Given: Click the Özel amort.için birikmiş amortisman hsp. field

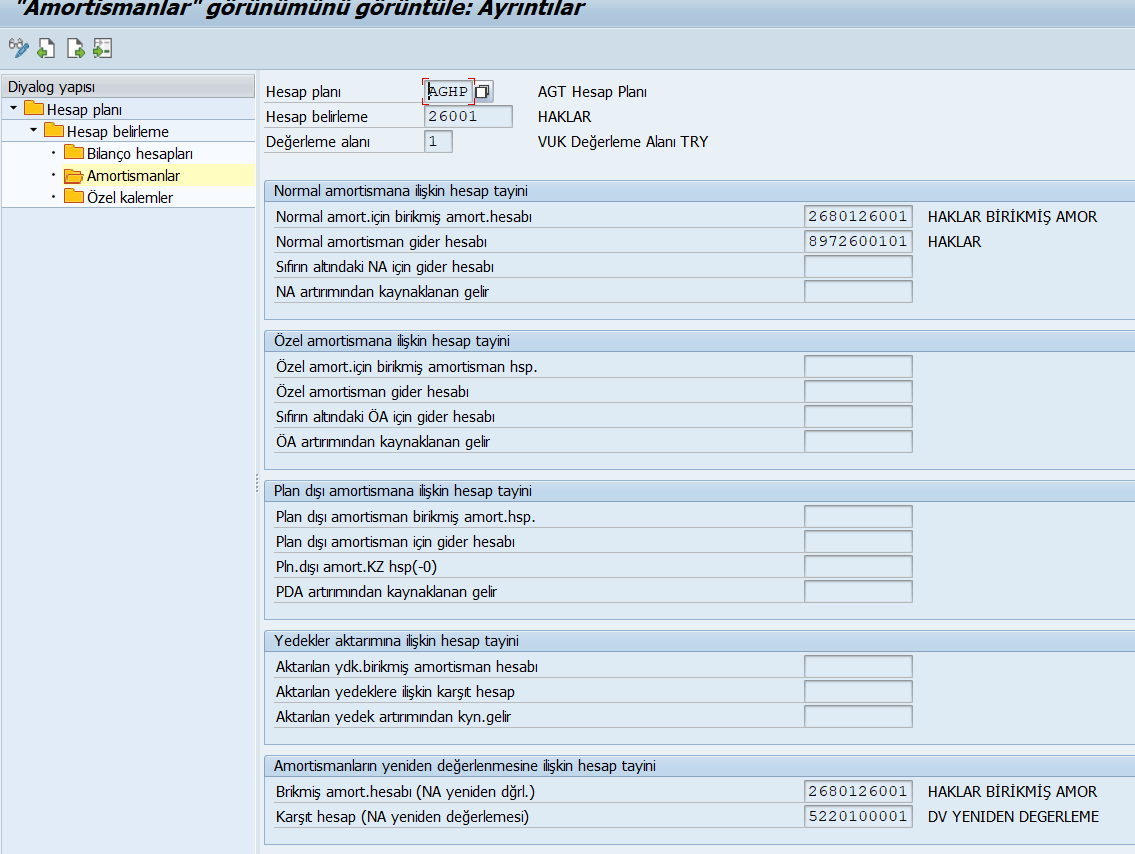Looking at the screenshot, I should [858, 366].
